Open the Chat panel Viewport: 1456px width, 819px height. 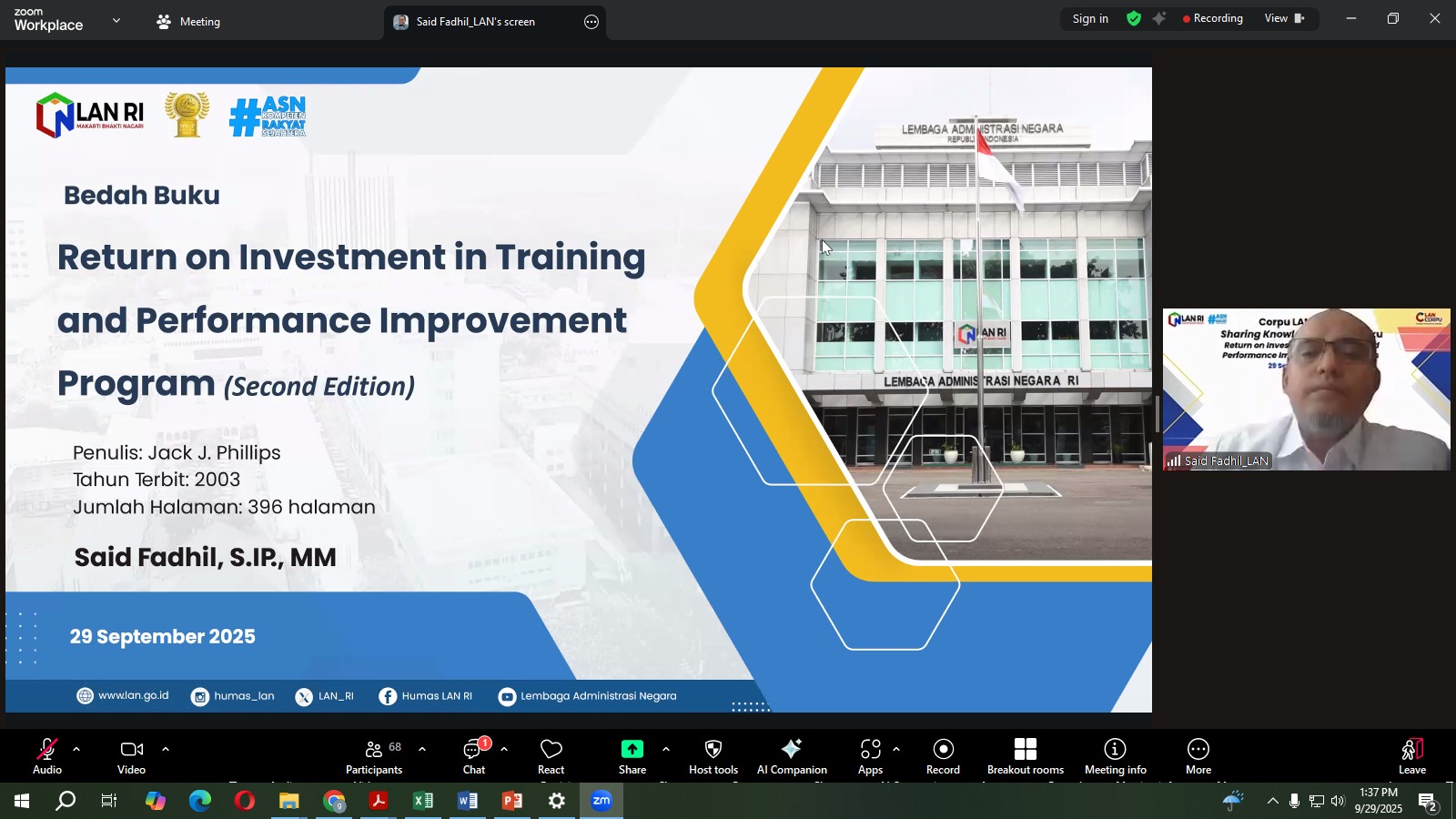(474, 755)
